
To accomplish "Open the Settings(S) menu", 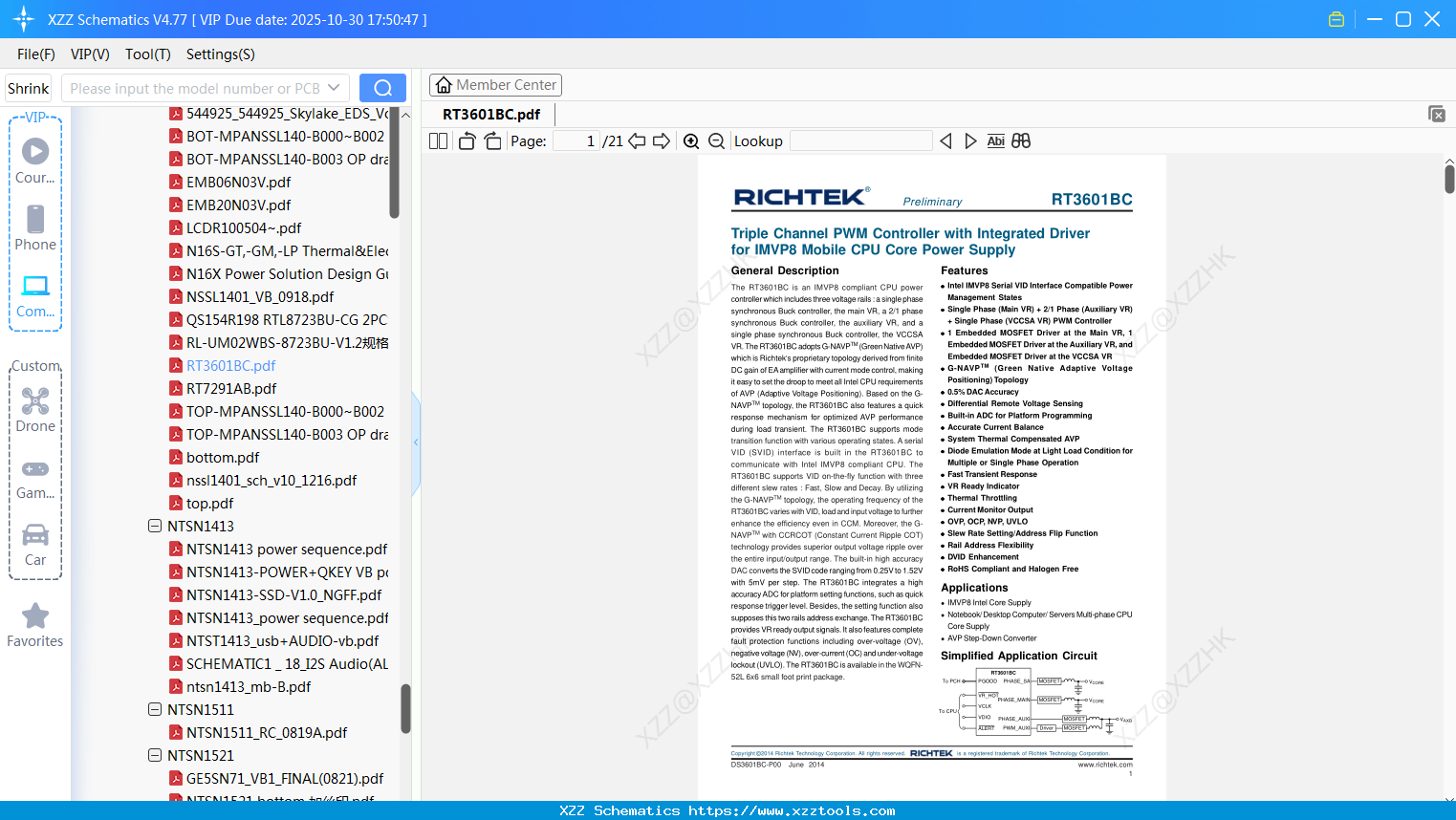I will pos(221,54).
